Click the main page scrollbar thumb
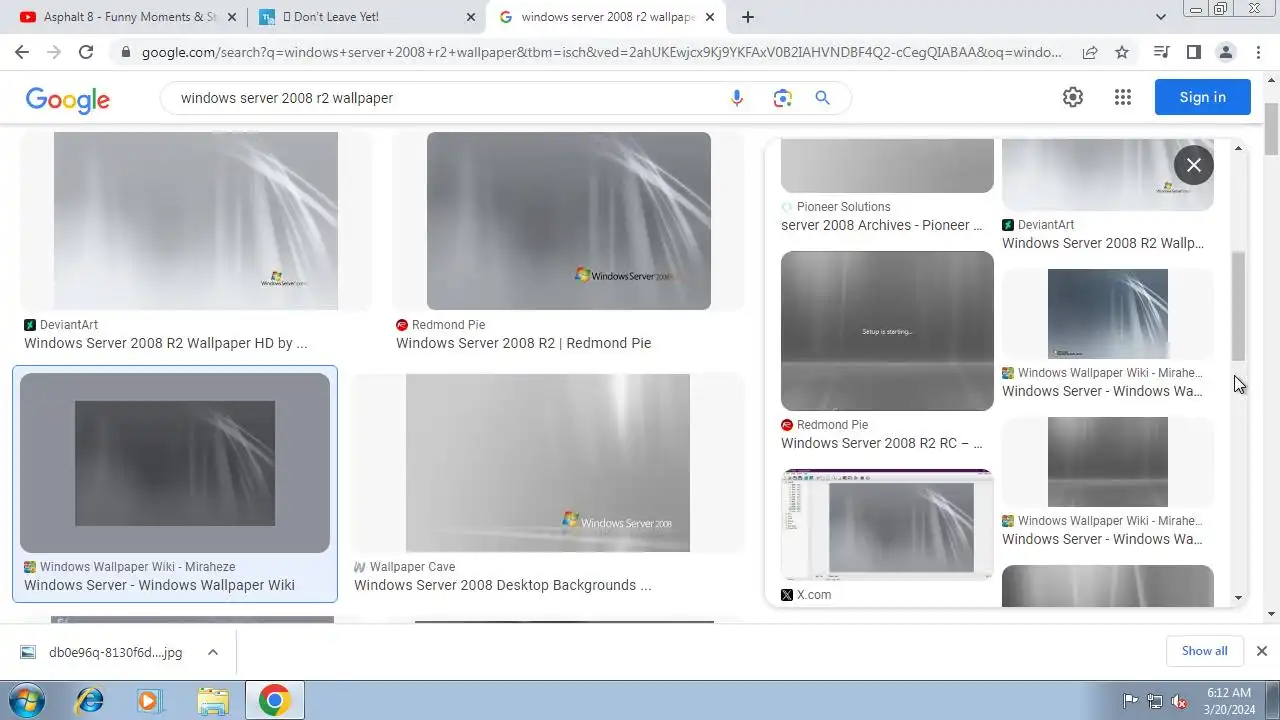 click(x=1271, y=129)
